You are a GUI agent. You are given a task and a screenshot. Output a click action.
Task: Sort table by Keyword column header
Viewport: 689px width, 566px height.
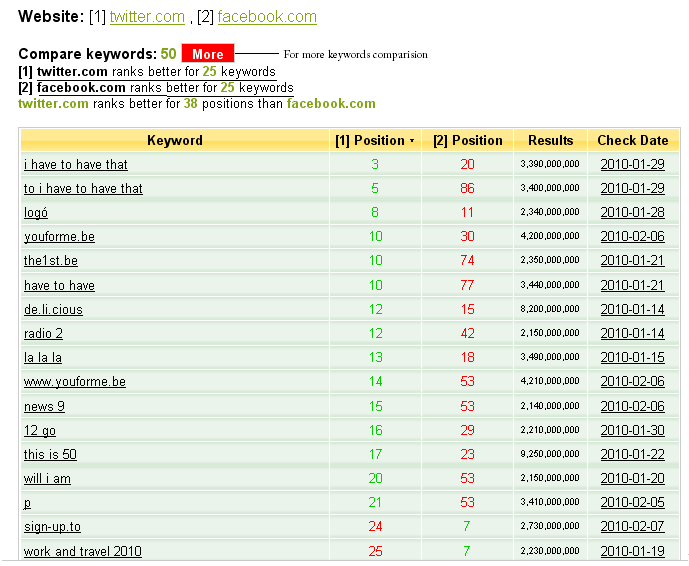[x=175, y=140]
